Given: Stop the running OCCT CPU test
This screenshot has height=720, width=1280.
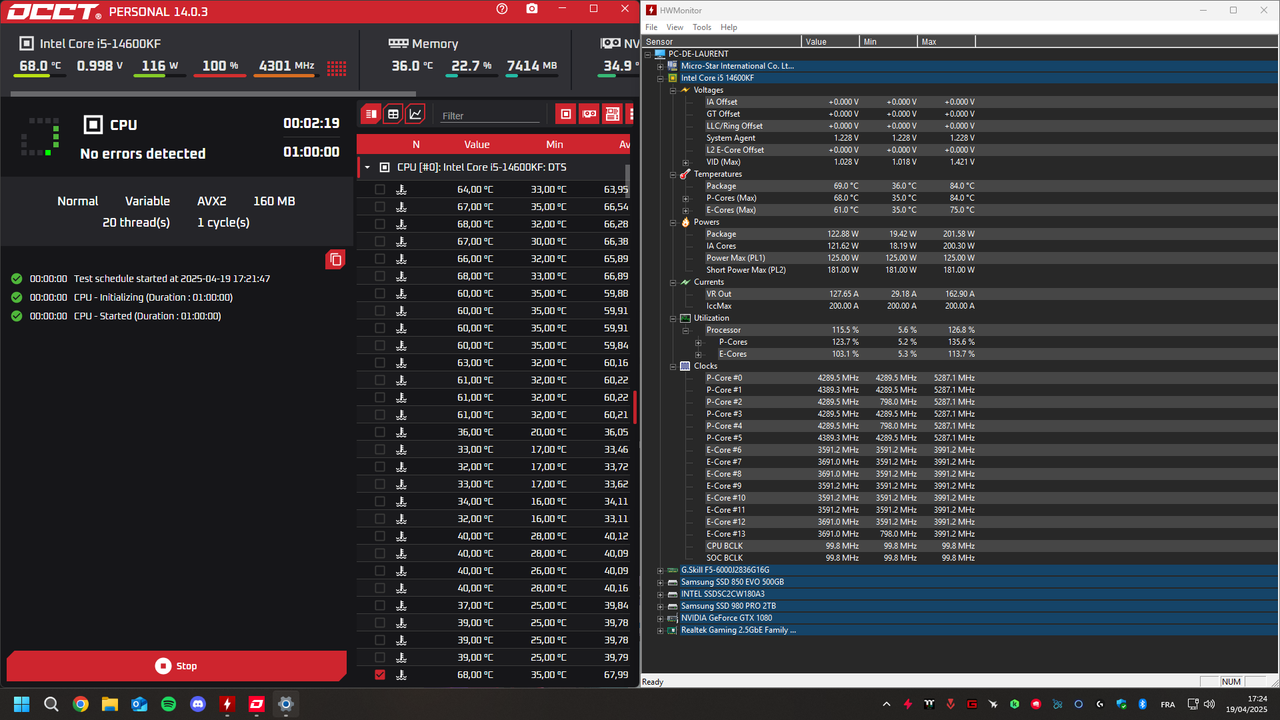Looking at the screenshot, I should click(x=177, y=666).
